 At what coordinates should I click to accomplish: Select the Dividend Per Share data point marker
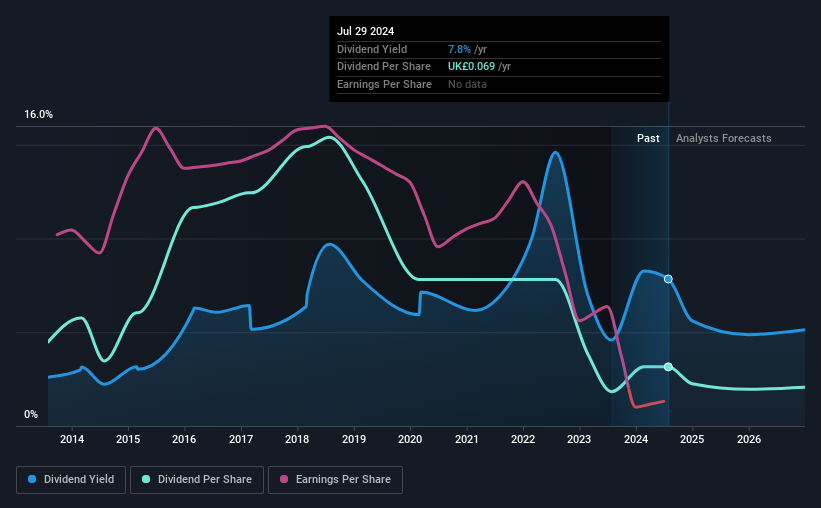(x=668, y=367)
